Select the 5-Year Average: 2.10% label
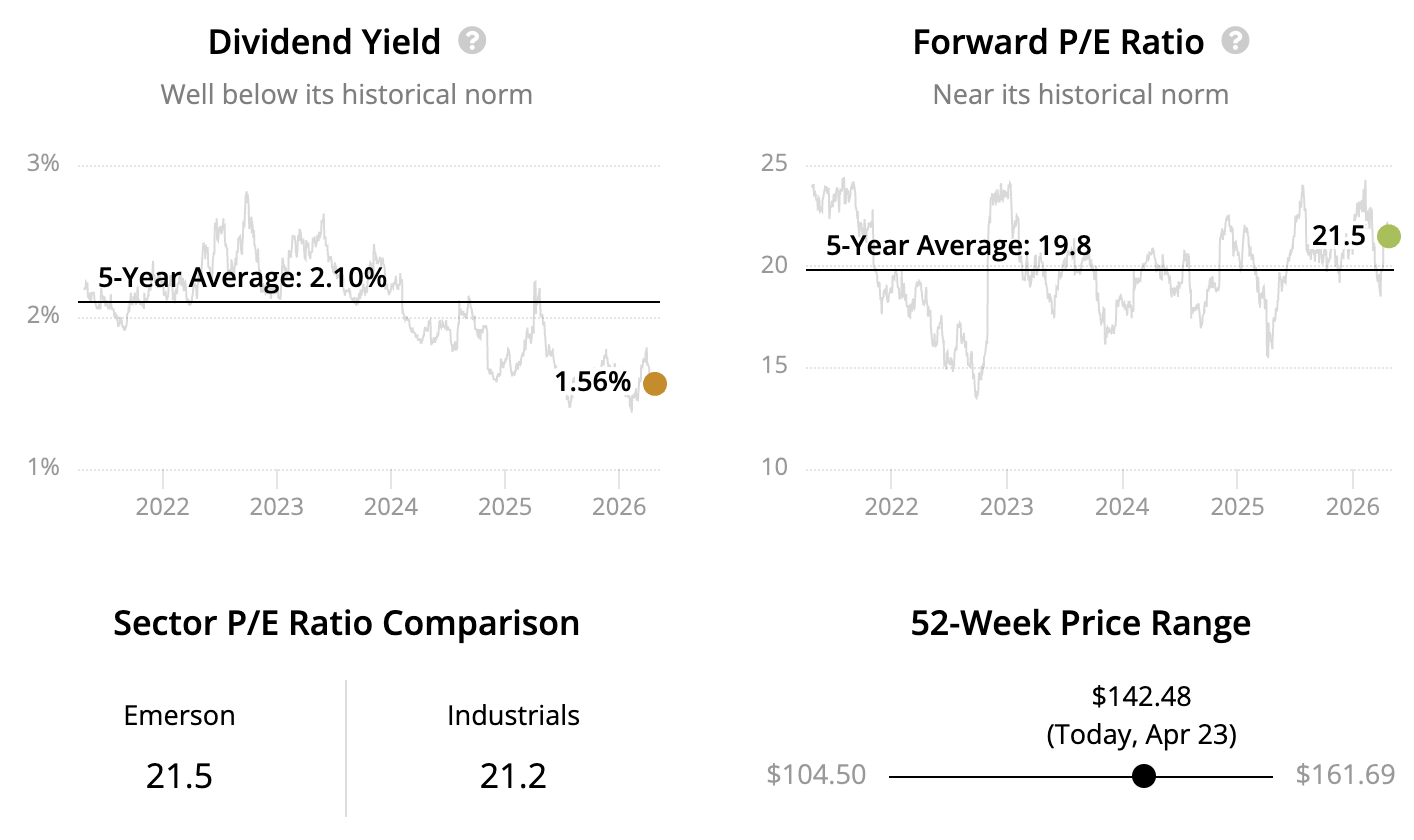The image size is (1414, 840). click(x=242, y=278)
